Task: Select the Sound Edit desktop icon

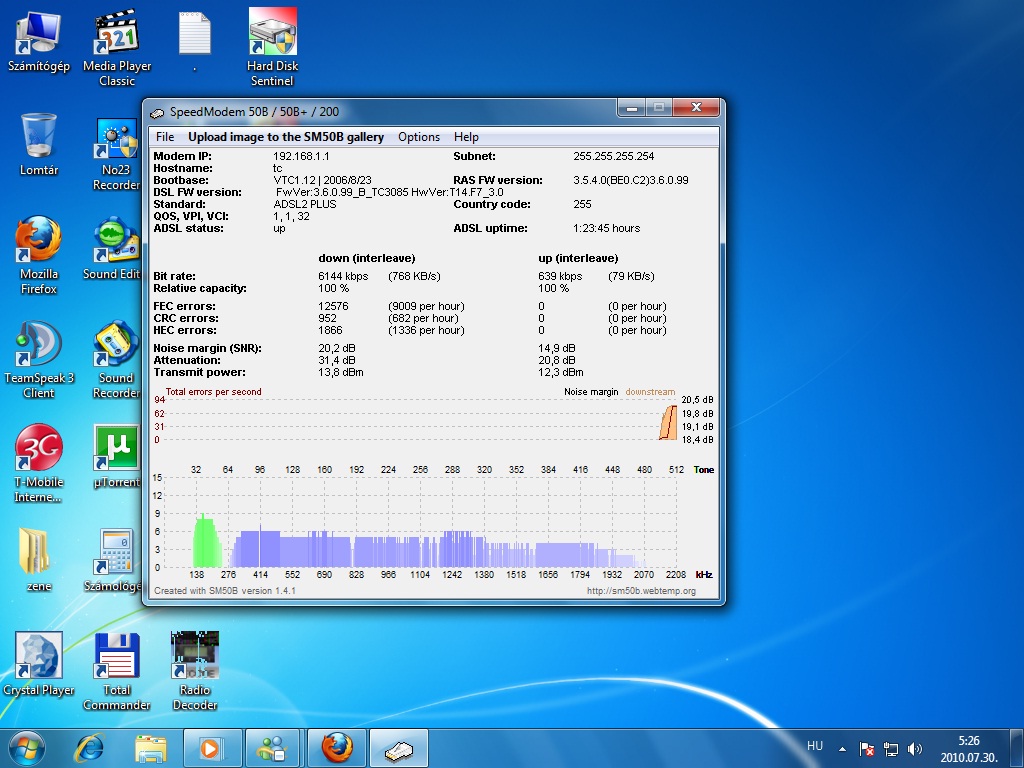Action: [112, 248]
